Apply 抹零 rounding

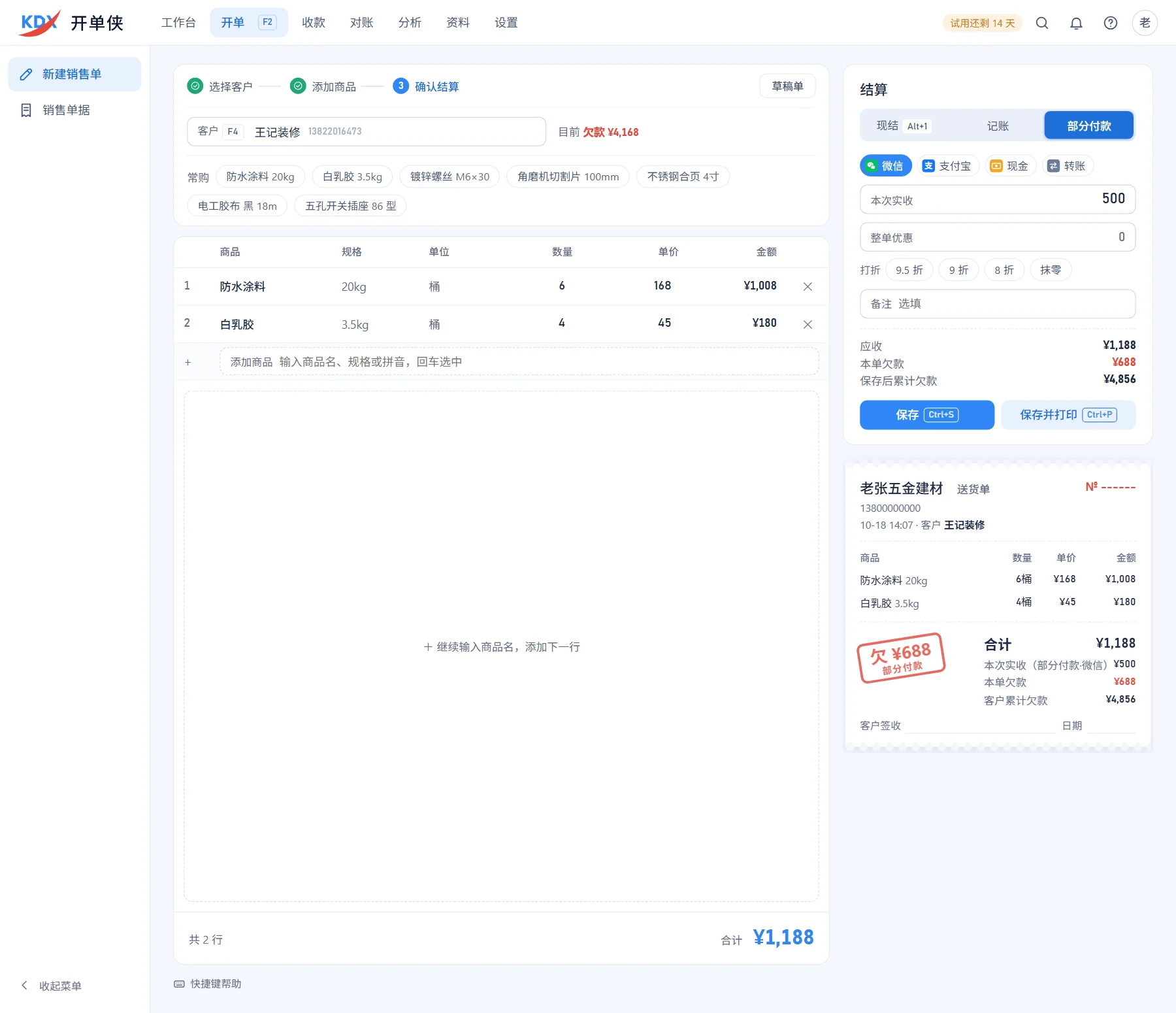pos(1051,270)
